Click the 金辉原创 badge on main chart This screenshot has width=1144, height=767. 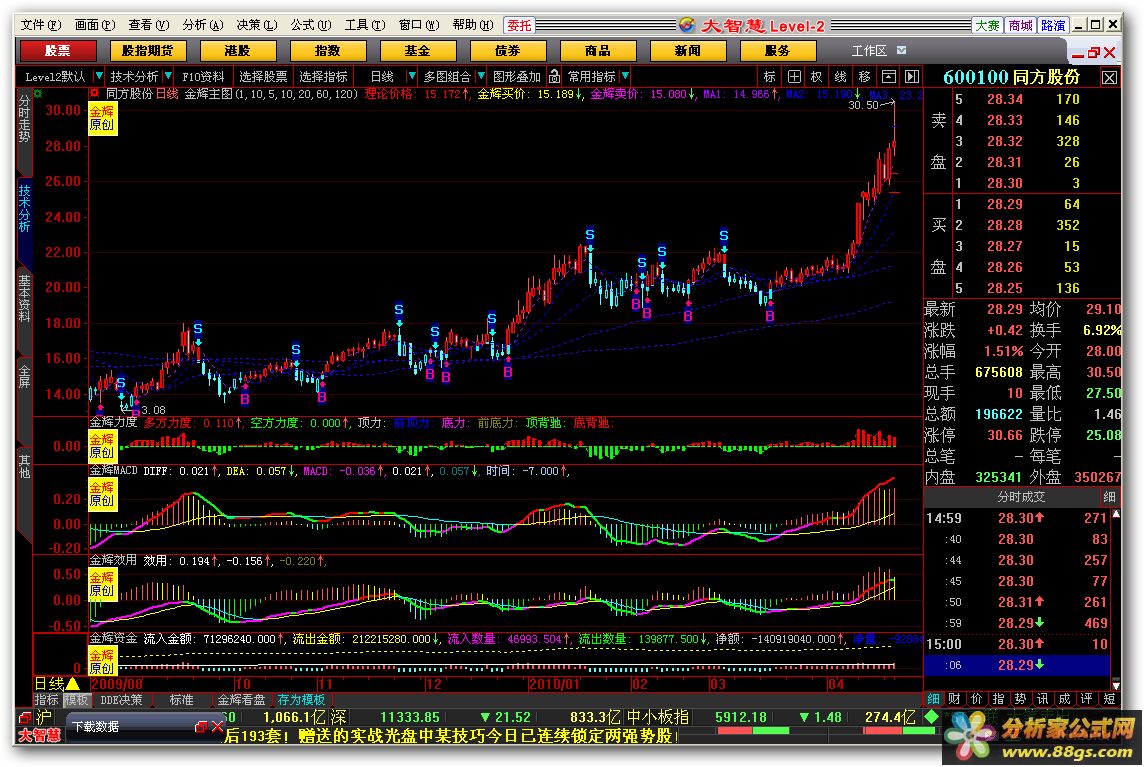(x=102, y=119)
